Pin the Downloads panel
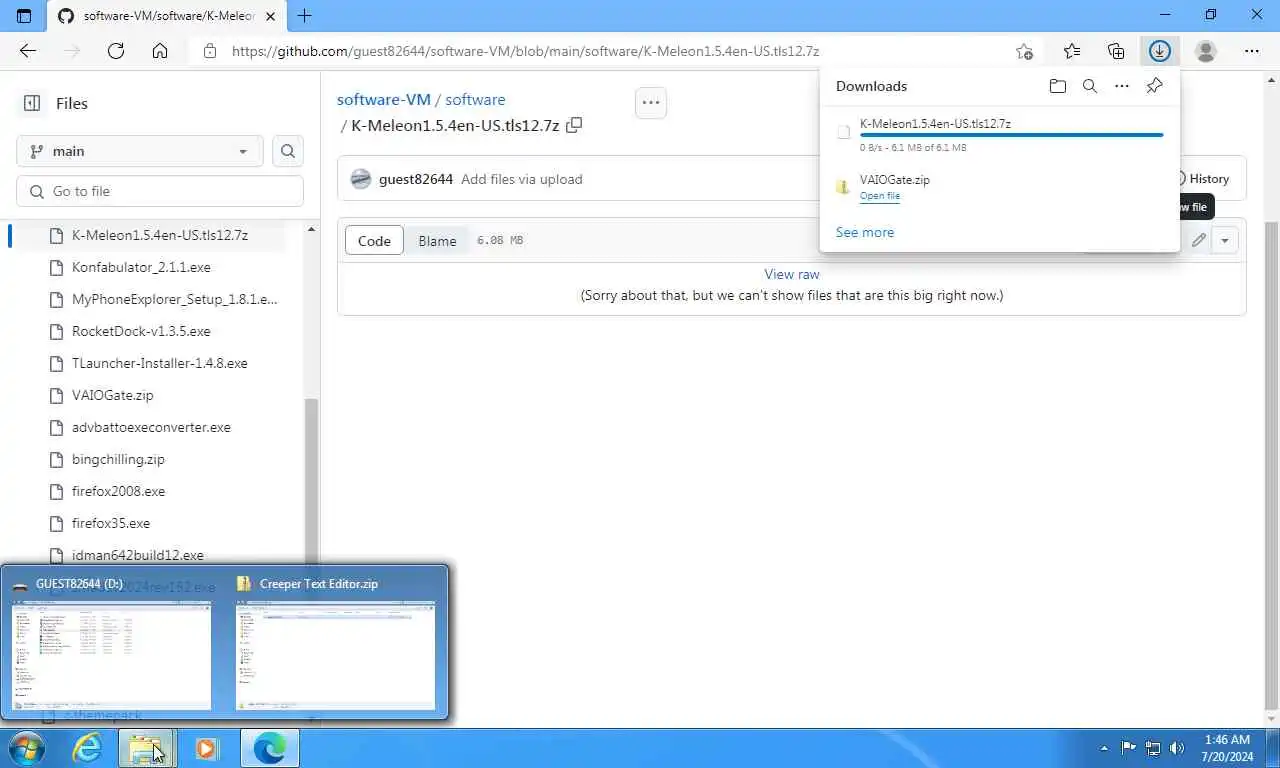The width and height of the screenshot is (1280, 768). [1154, 86]
